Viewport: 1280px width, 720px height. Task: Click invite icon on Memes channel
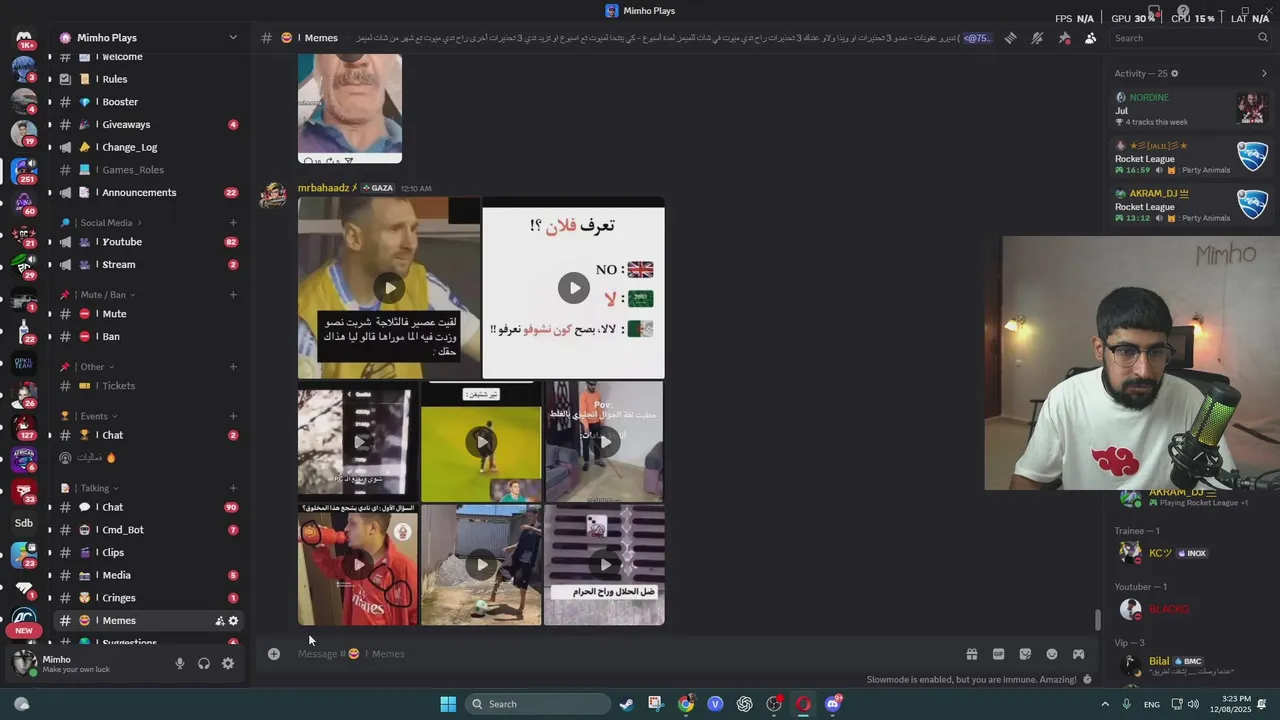(x=220, y=621)
